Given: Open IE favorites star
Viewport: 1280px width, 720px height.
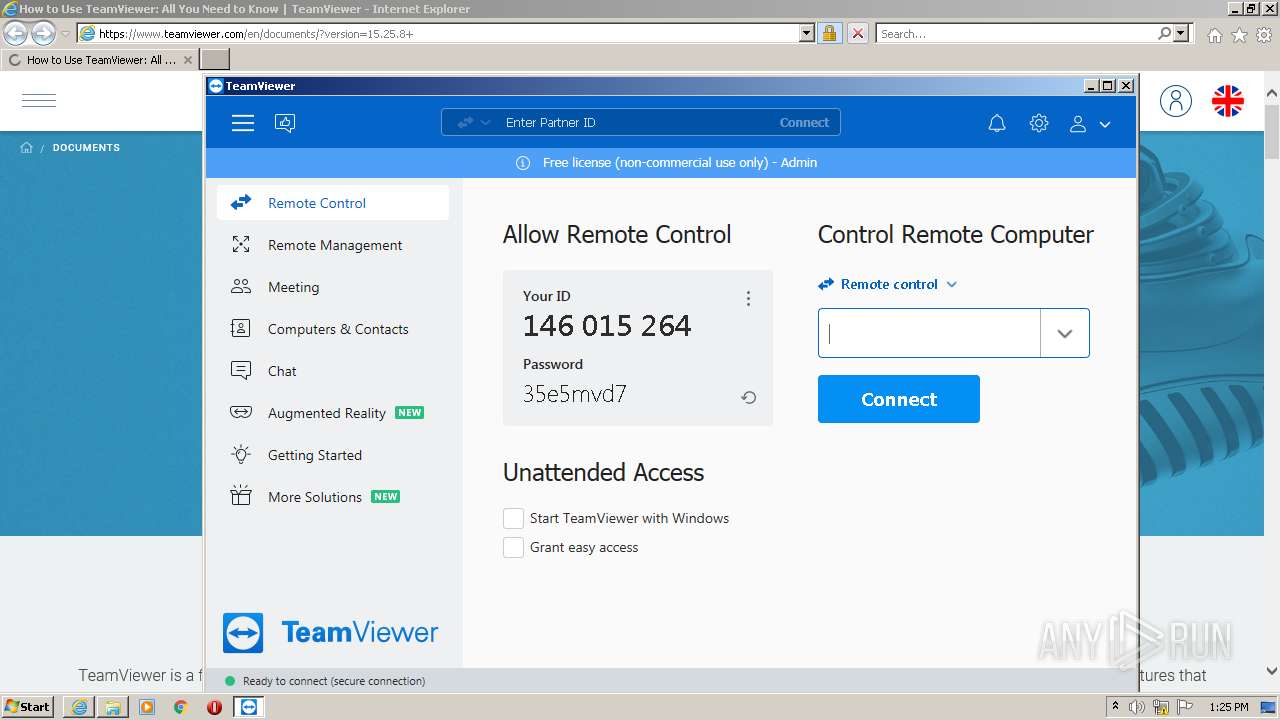Looking at the screenshot, I should click(x=1239, y=35).
